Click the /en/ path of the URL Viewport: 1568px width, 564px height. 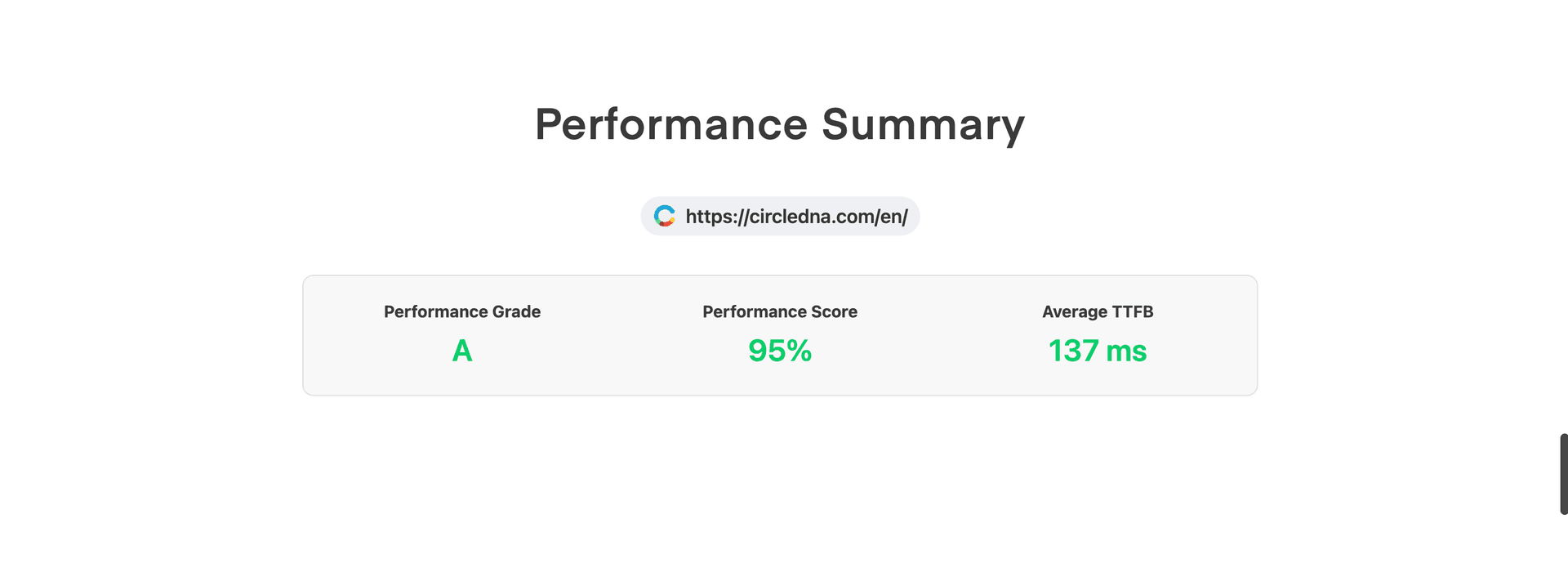tap(892, 217)
